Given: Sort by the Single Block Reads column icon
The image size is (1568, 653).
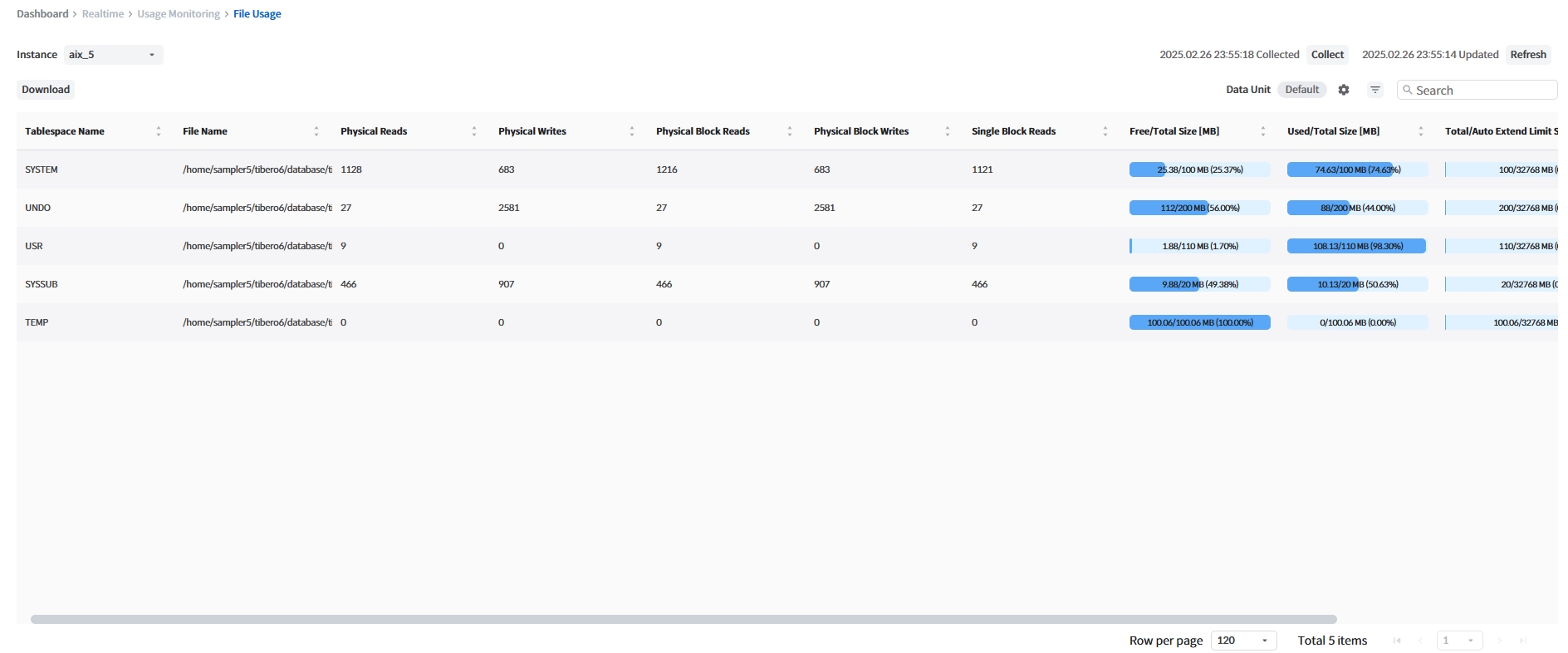Looking at the screenshot, I should pos(1105,131).
